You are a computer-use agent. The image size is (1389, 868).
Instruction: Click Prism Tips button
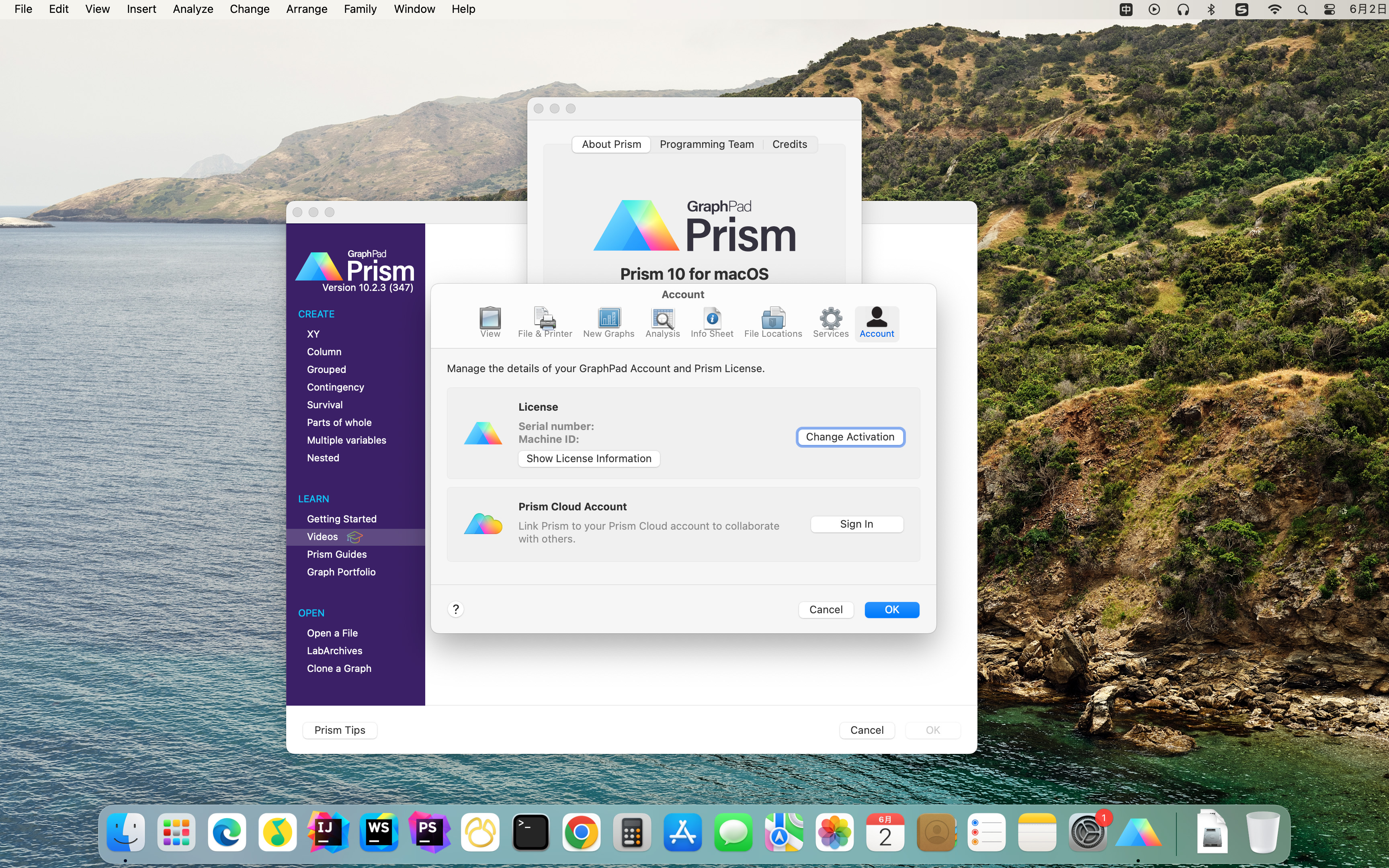tap(340, 730)
